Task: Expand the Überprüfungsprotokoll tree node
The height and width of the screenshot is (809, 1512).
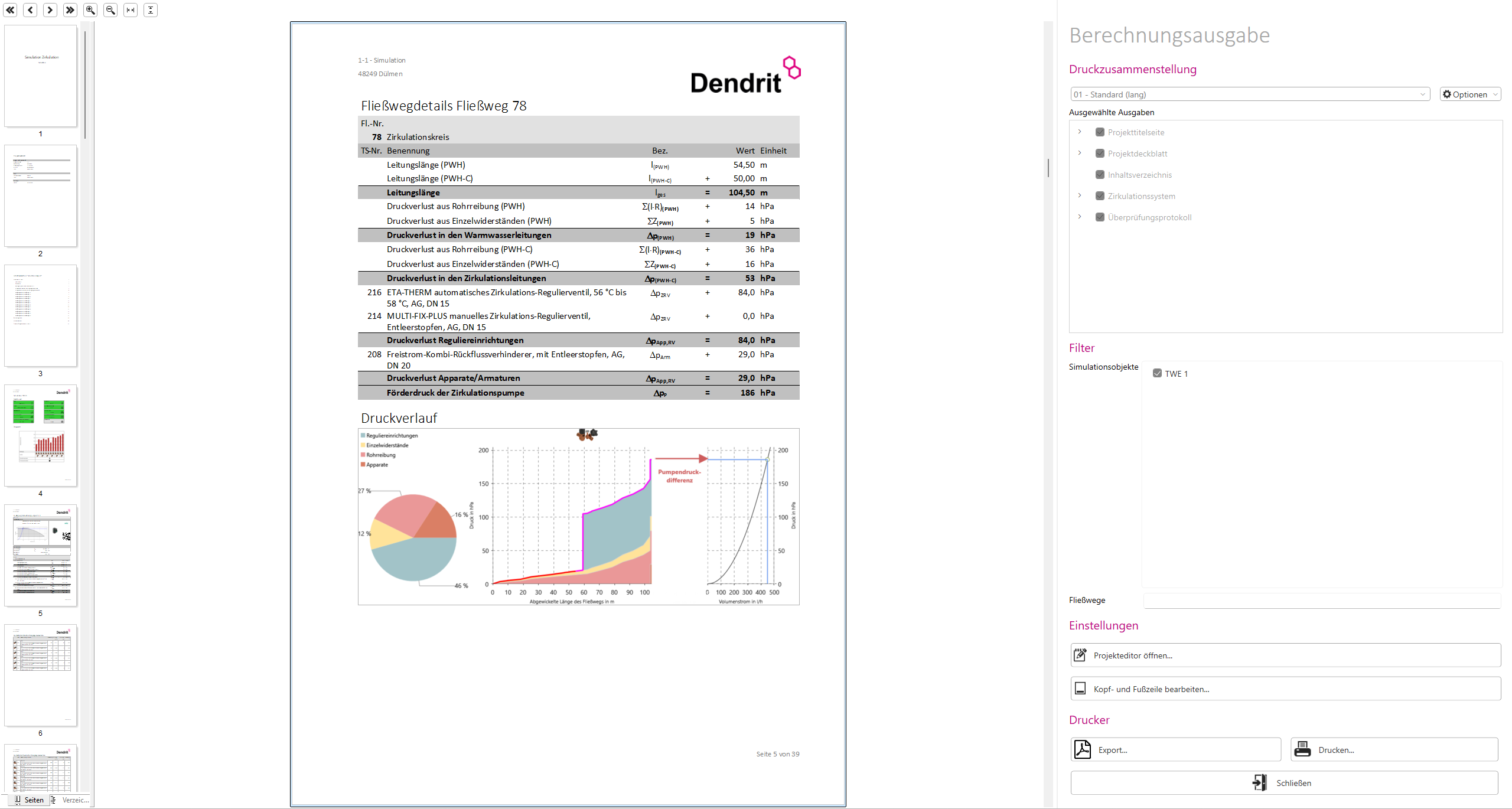Action: (1080, 217)
